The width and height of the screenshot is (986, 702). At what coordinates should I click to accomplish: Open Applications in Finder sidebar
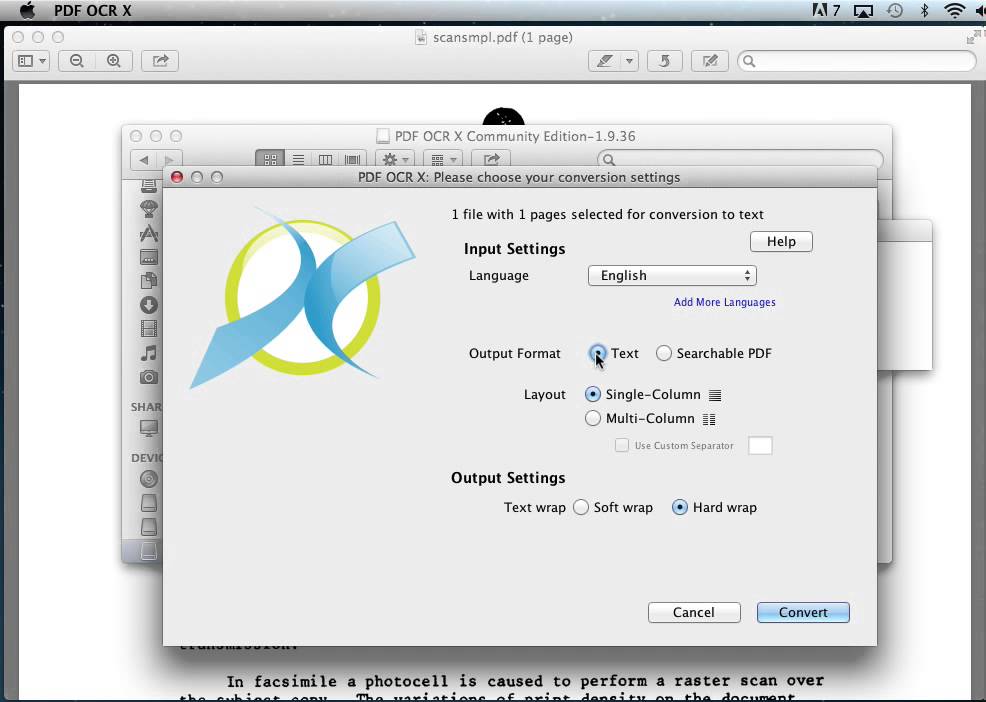[149, 233]
